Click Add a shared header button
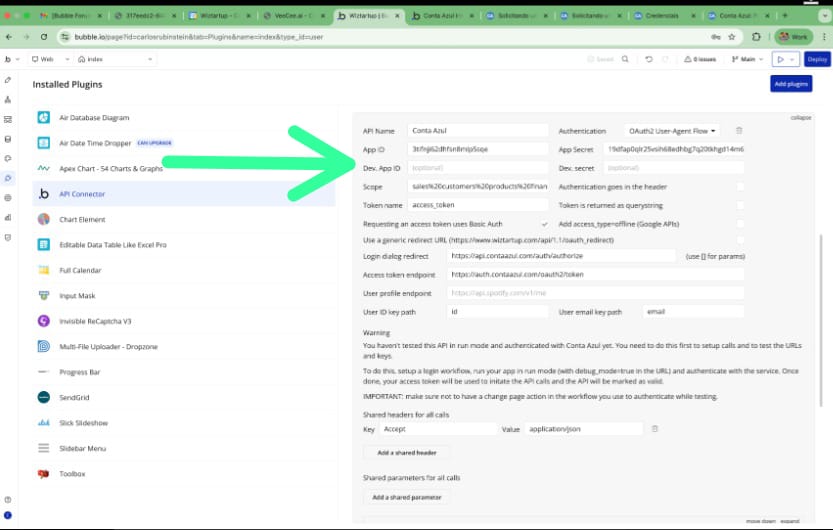The height and width of the screenshot is (530, 833). pos(407,452)
